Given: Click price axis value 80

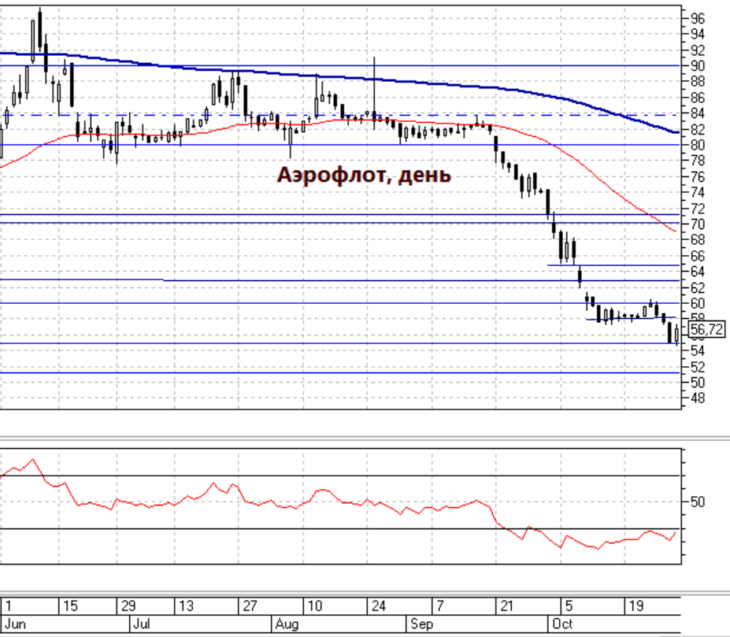Looking at the screenshot, I should point(697,145).
